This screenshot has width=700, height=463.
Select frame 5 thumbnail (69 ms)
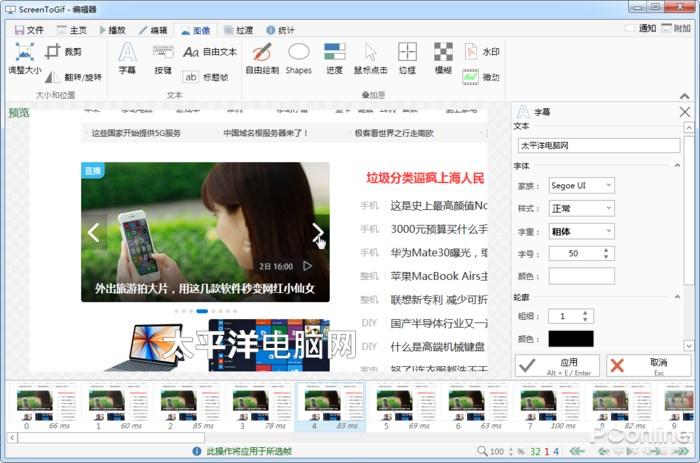(402, 407)
